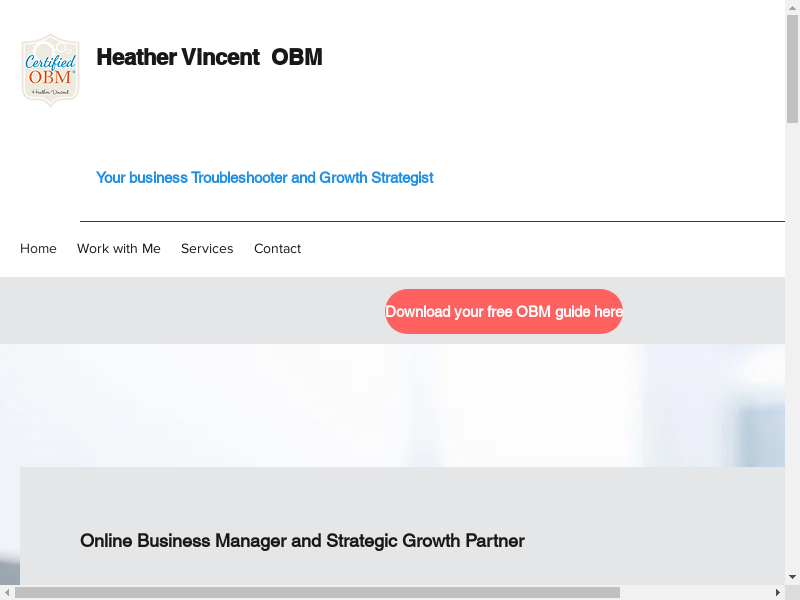The image size is (800, 600).
Task: Open the Work with Me page
Action: (118, 249)
